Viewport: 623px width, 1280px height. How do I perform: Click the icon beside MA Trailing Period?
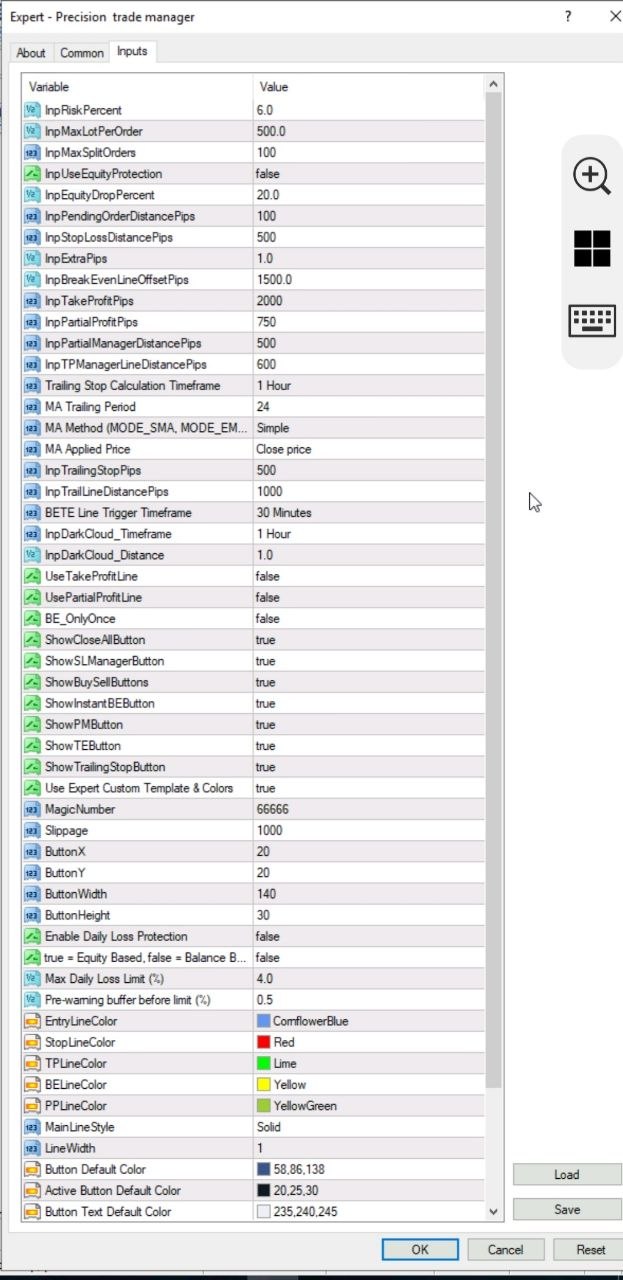pos(32,407)
